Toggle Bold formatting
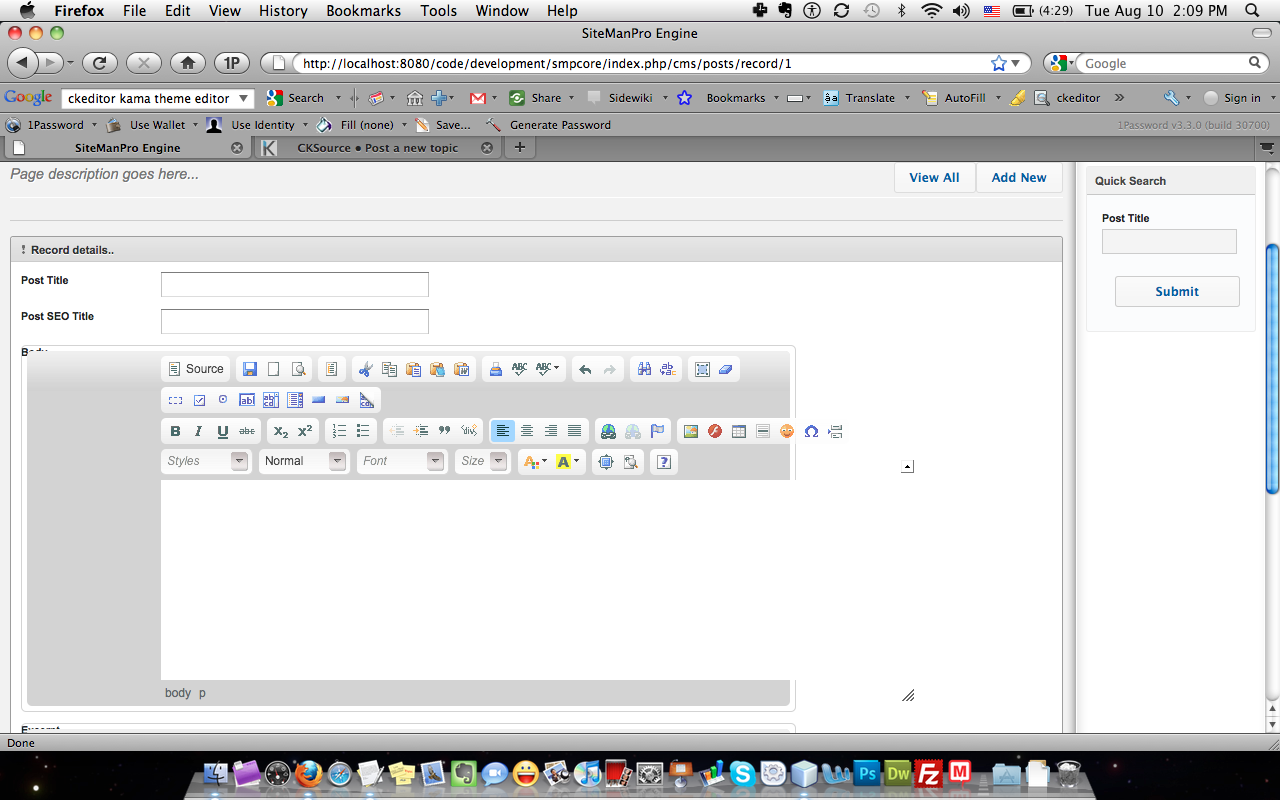The width and height of the screenshot is (1280, 800). (x=175, y=431)
